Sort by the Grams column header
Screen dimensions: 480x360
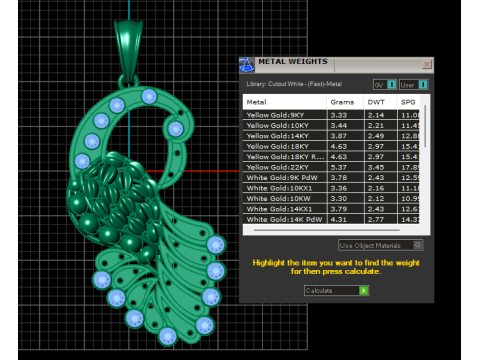click(x=345, y=102)
